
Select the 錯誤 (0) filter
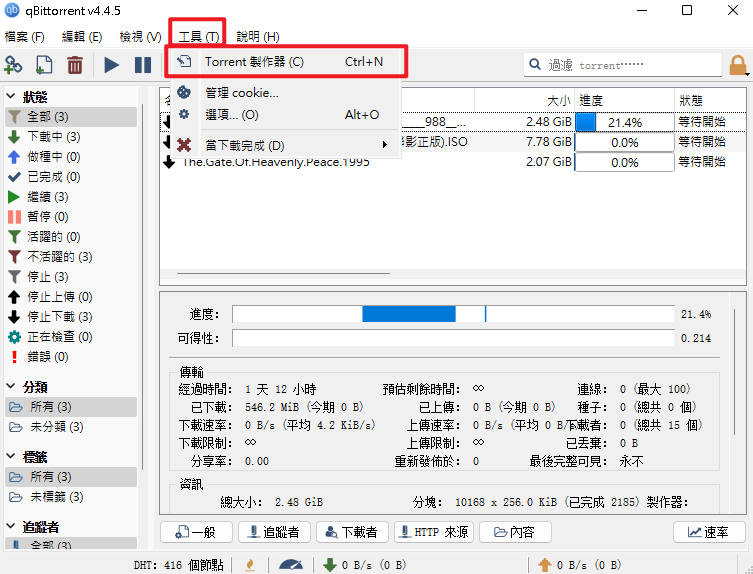click(71, 357)
